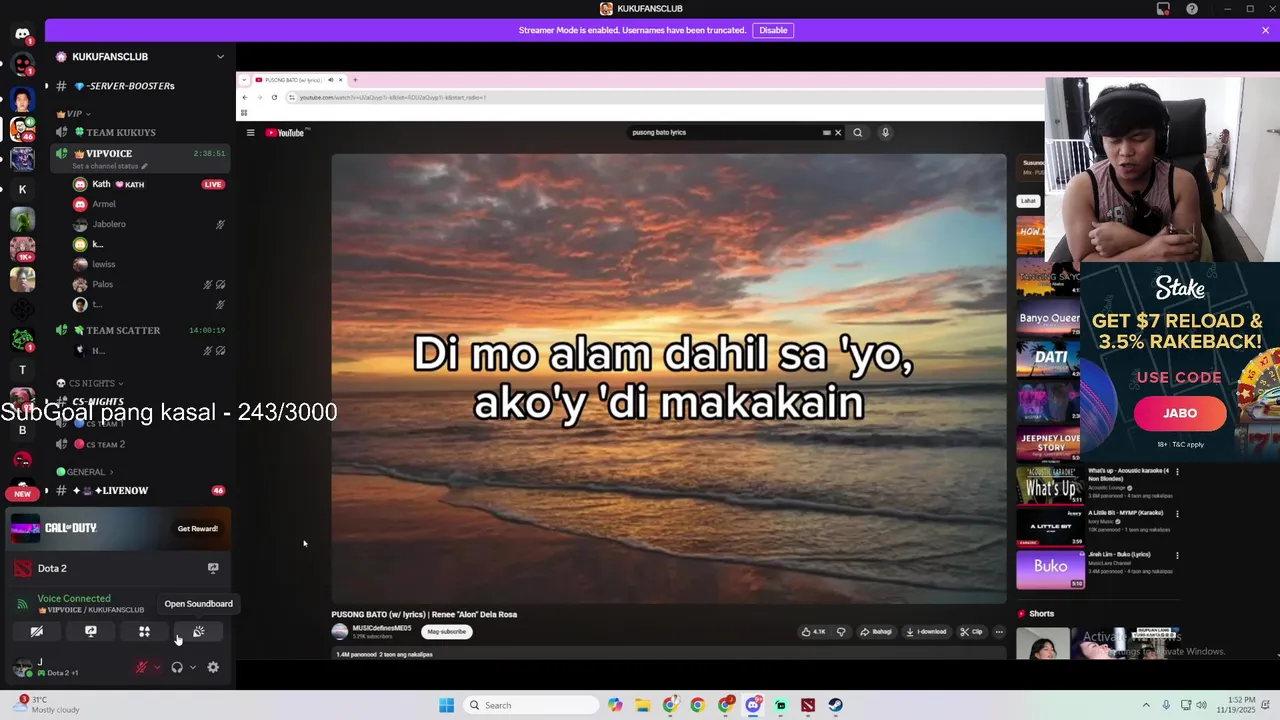Open Discord direct messages home icon
The width and height of the screenshot is (1280, 720).
(x=22, y=33)
